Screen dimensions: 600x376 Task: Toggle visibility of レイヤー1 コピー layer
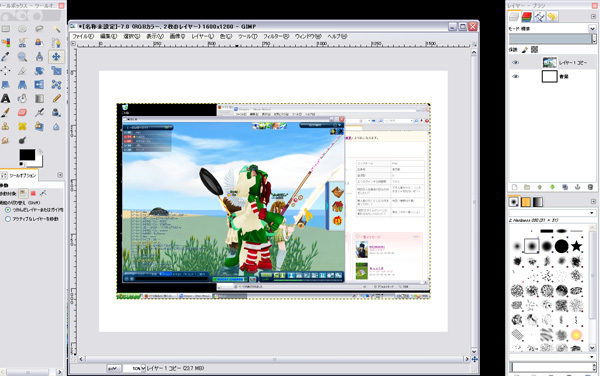click(x=515, y=62)
